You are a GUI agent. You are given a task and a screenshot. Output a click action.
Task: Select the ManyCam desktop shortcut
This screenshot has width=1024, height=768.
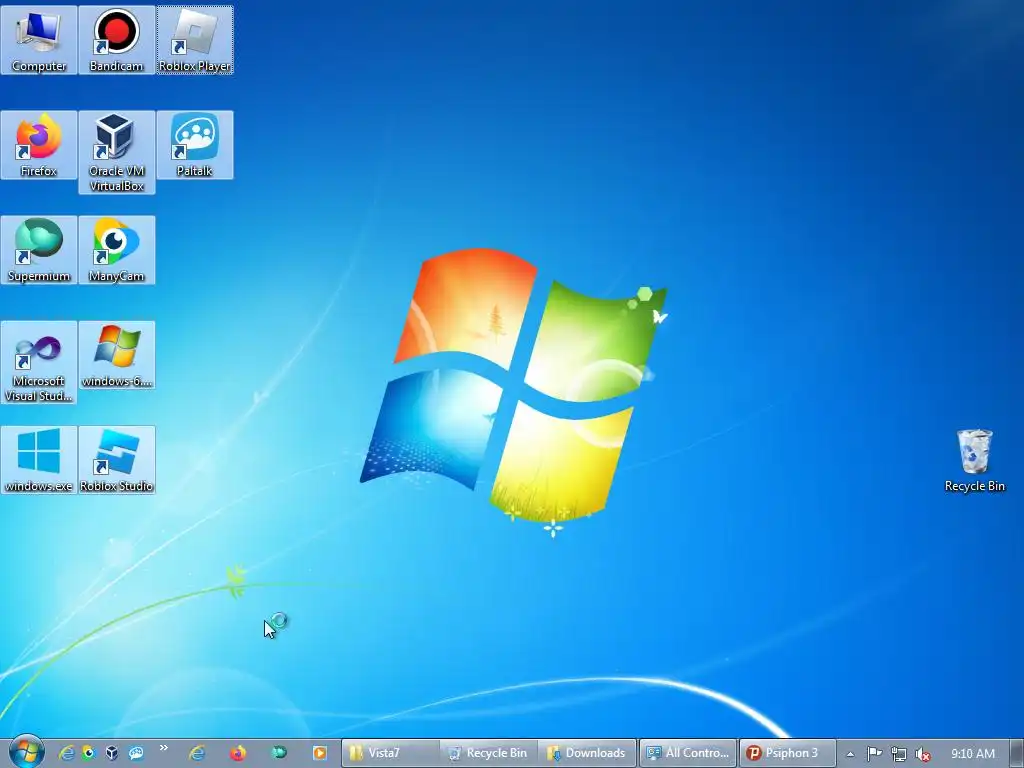point(116,250)
